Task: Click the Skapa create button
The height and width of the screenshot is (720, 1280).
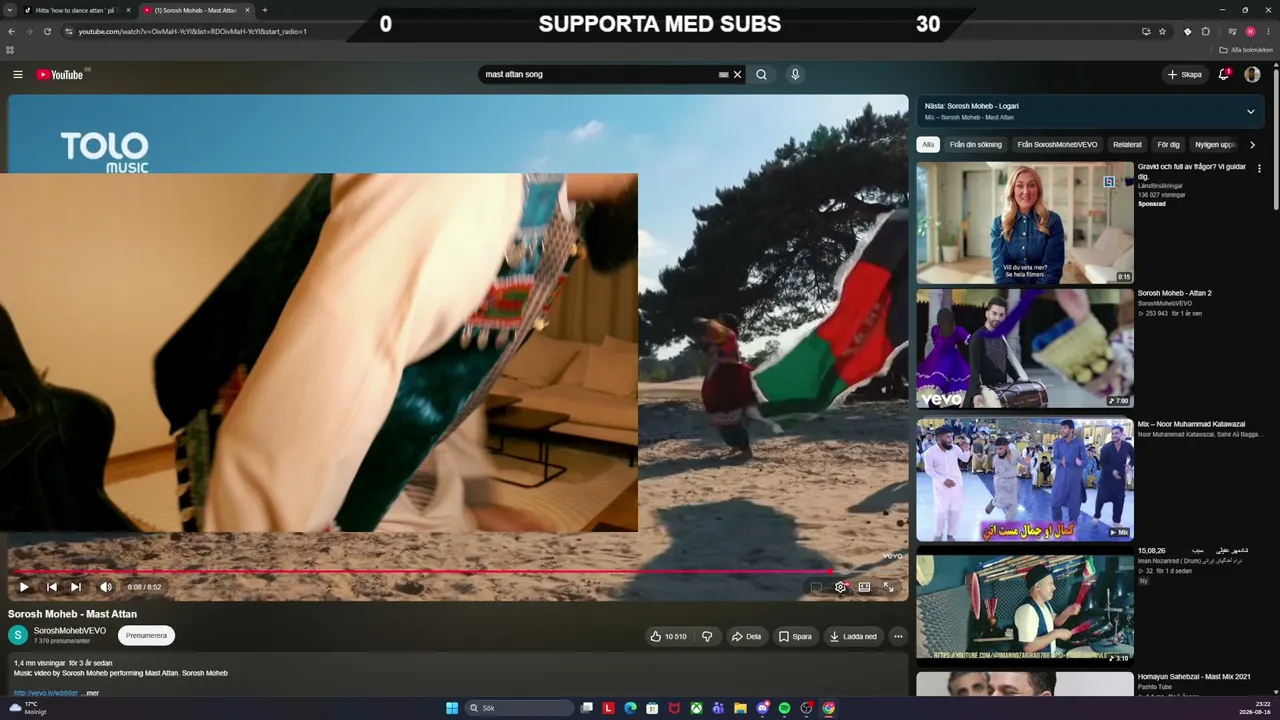Action: click(1185, 74)
